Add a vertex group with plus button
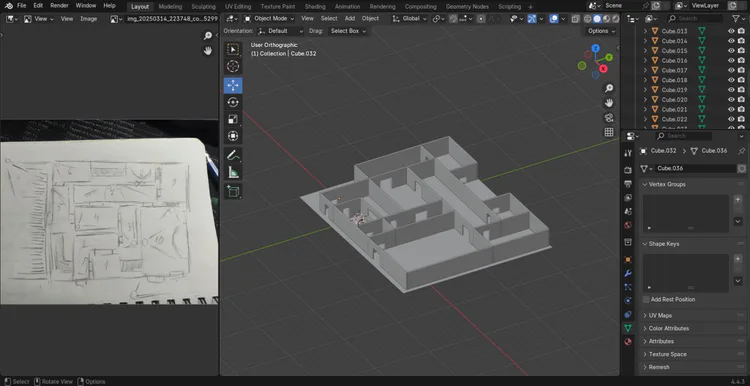 (x=738, y=199)
